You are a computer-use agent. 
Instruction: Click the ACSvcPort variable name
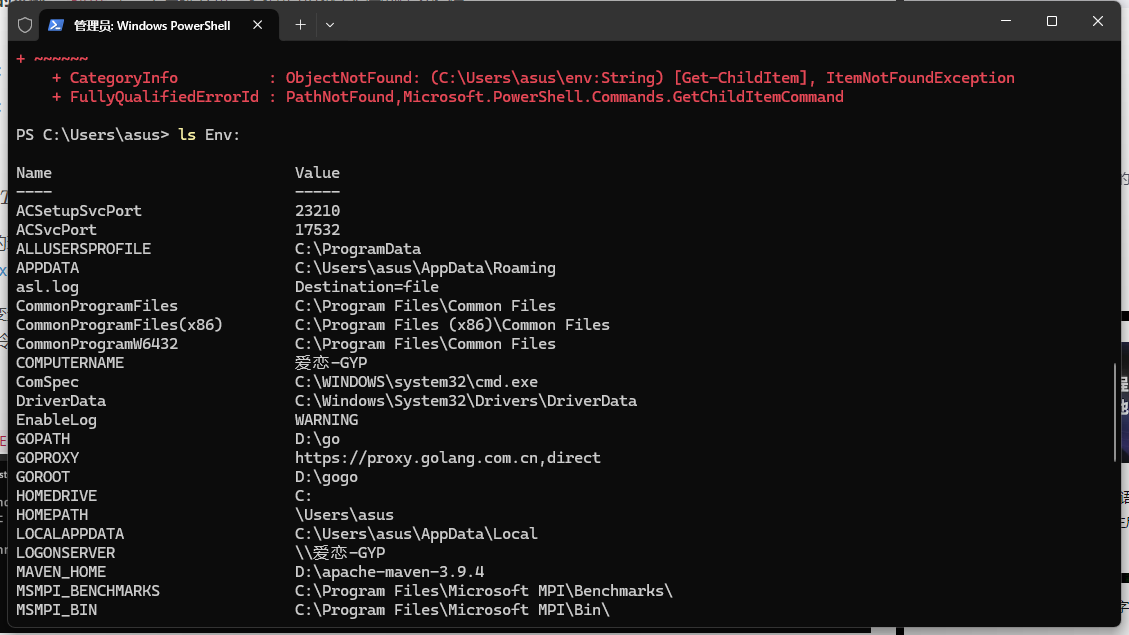(56, 230)
